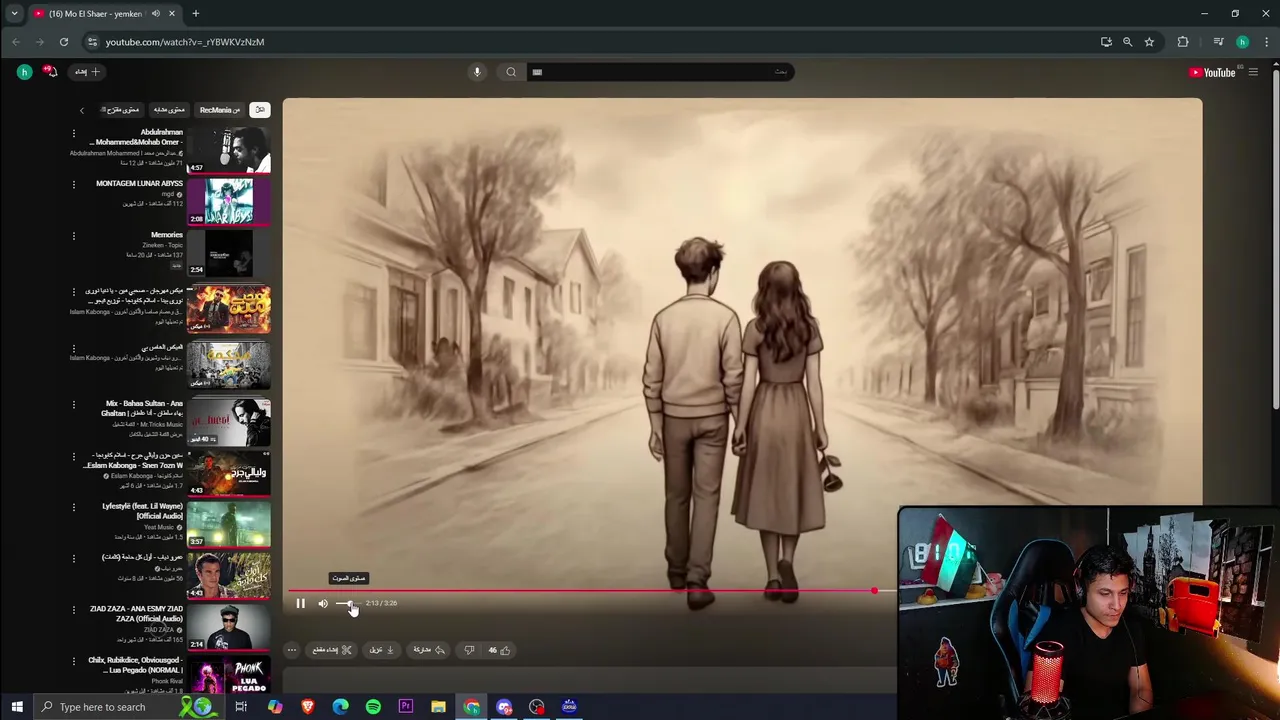This screenshot has height=720, width=1280.
Task: Open options menu for Memories video
Action: pos(73,237)
